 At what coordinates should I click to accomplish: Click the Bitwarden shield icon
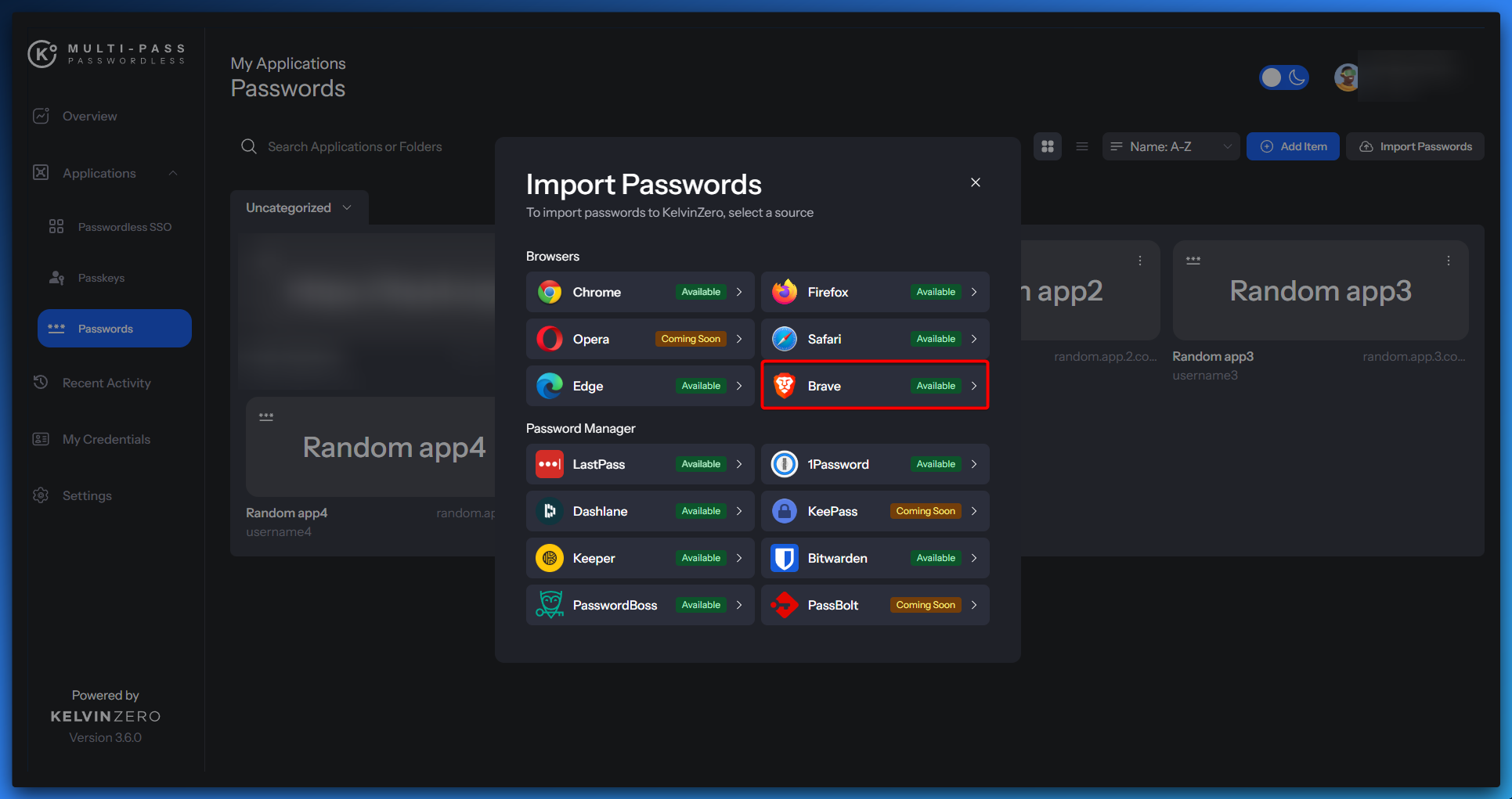click(x=784, y=558)
